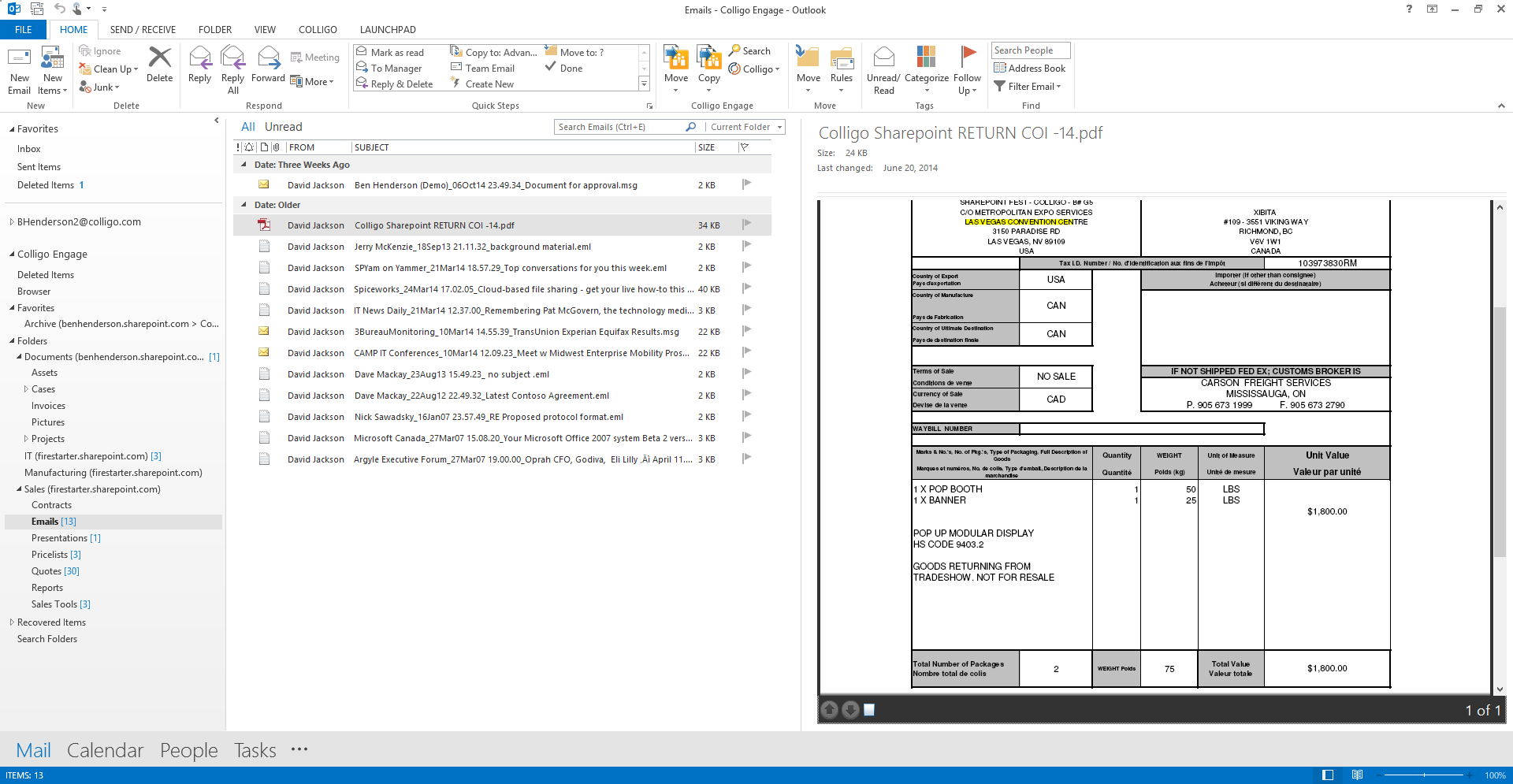The image size is (1513, 784).
Task: Open the Address Book
Action: tap(1030, 69)
